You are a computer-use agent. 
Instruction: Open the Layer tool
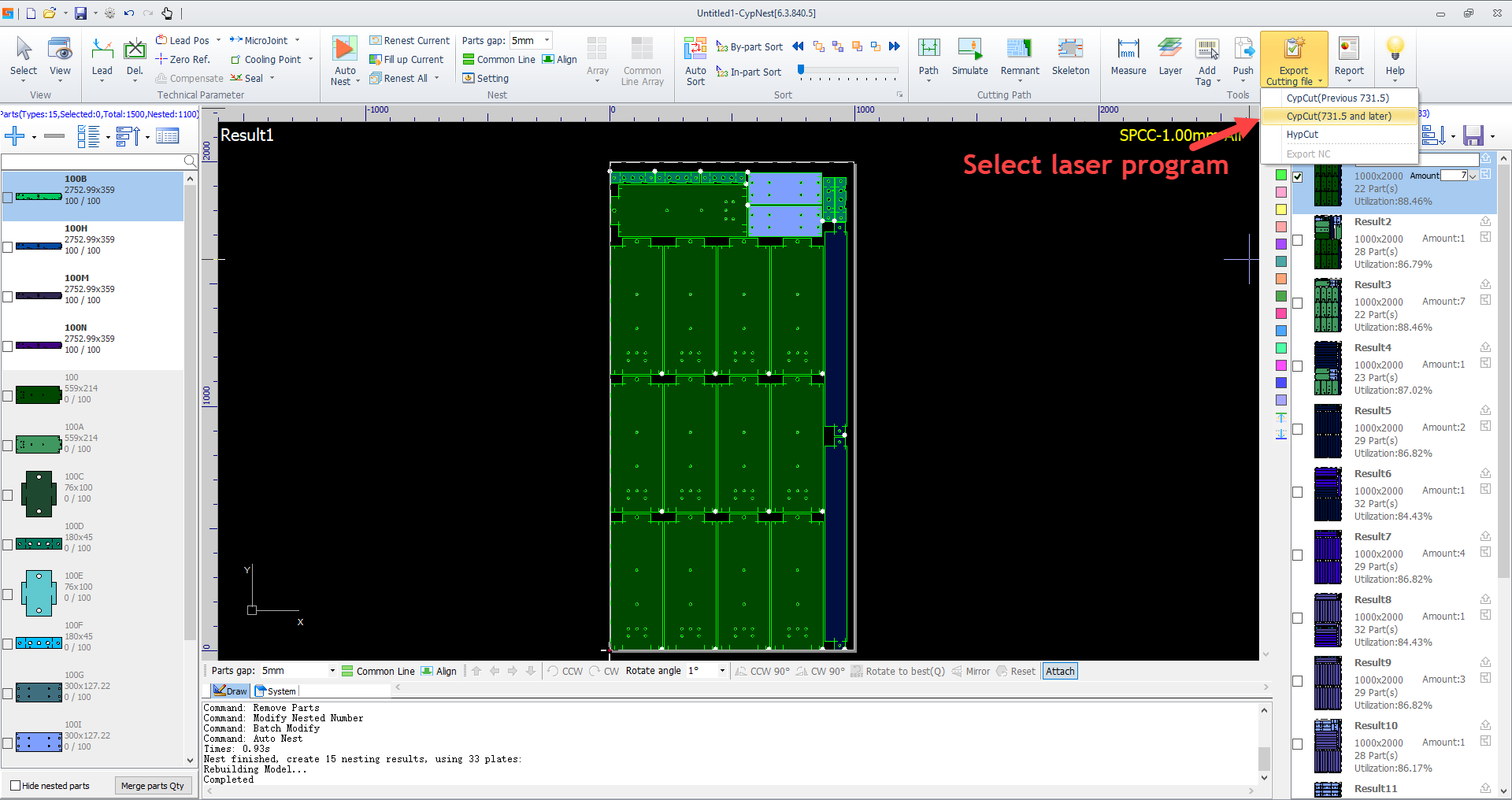pos(1170,56)
